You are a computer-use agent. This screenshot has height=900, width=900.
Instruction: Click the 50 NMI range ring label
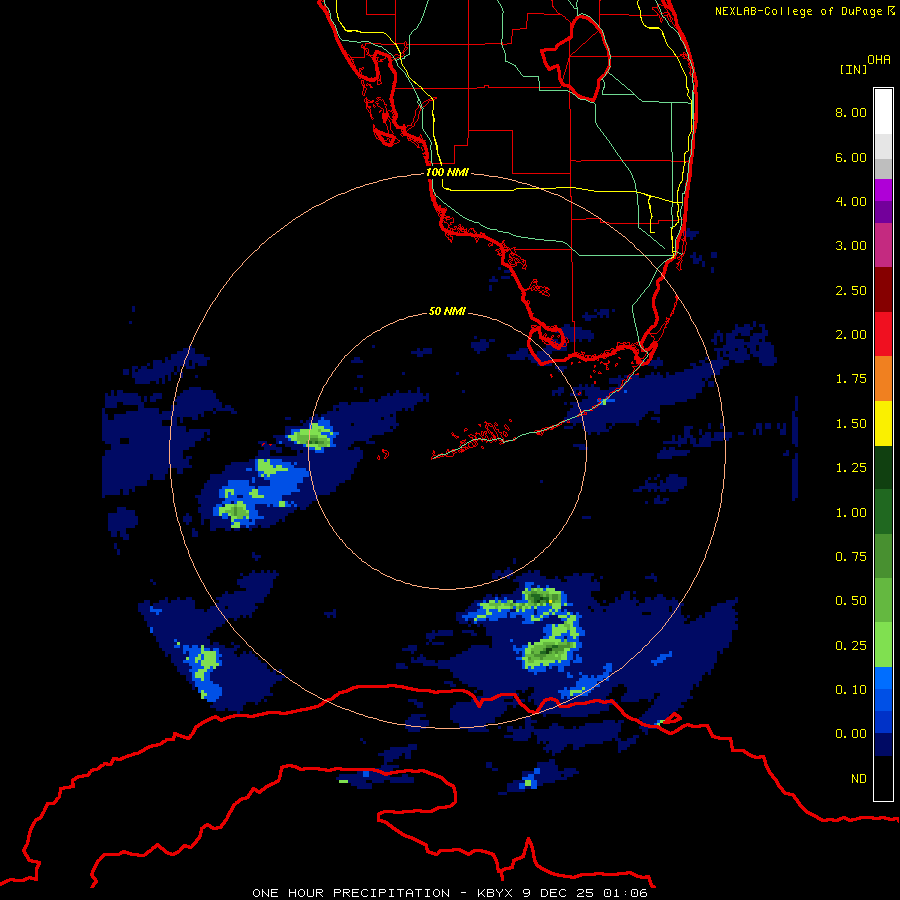tap(447, 311)
